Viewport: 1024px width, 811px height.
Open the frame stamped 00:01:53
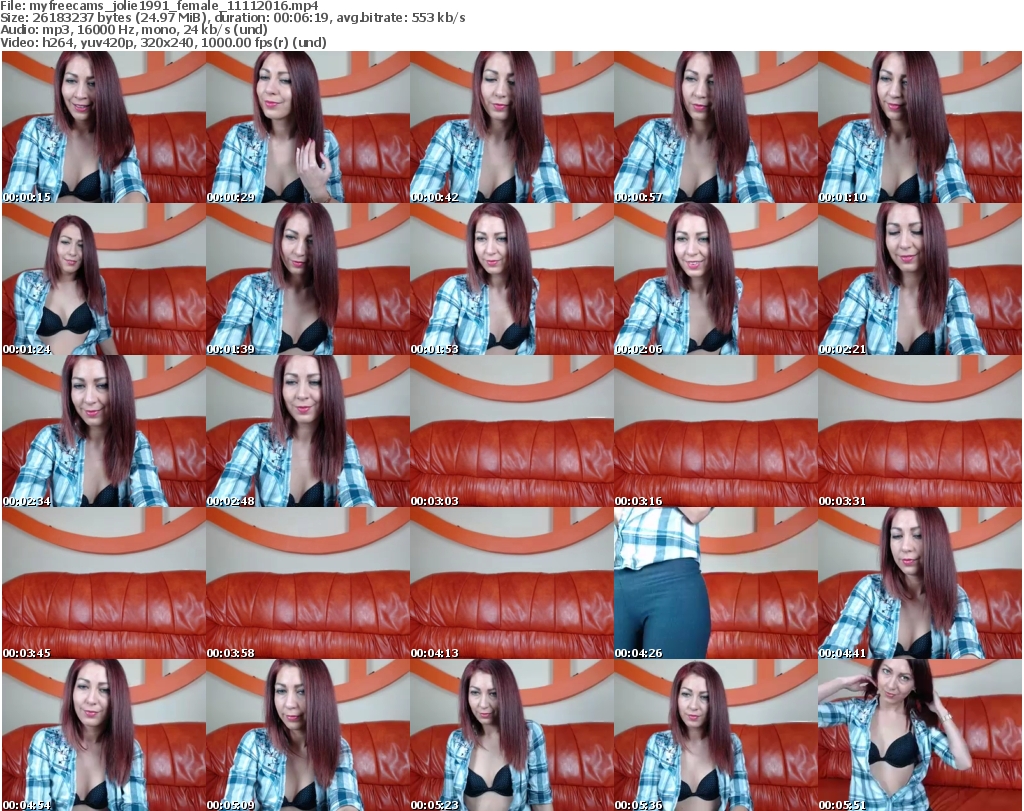click(x=512, y=279)
